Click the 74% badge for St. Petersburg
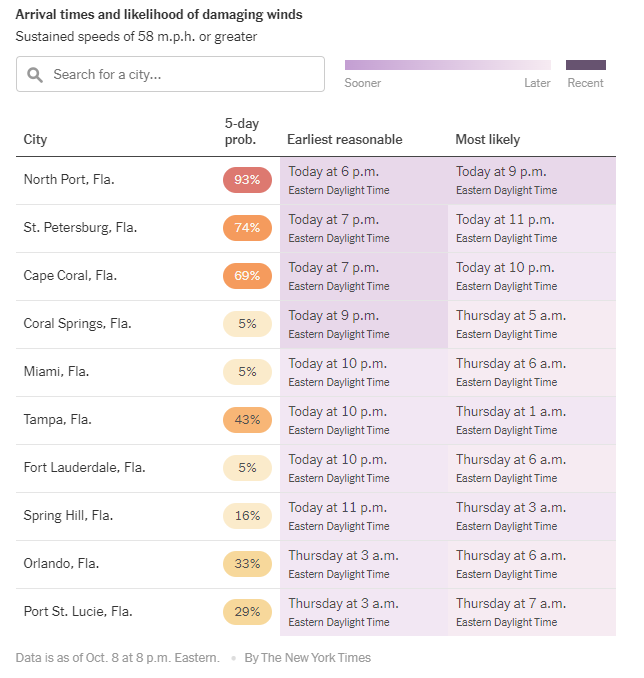644x678 pixels. [x=247, y=228]
